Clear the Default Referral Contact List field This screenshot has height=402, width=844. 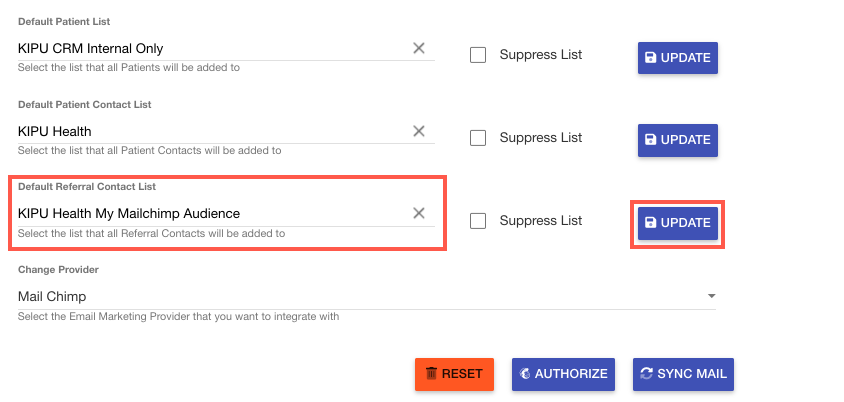click(419, 213)
